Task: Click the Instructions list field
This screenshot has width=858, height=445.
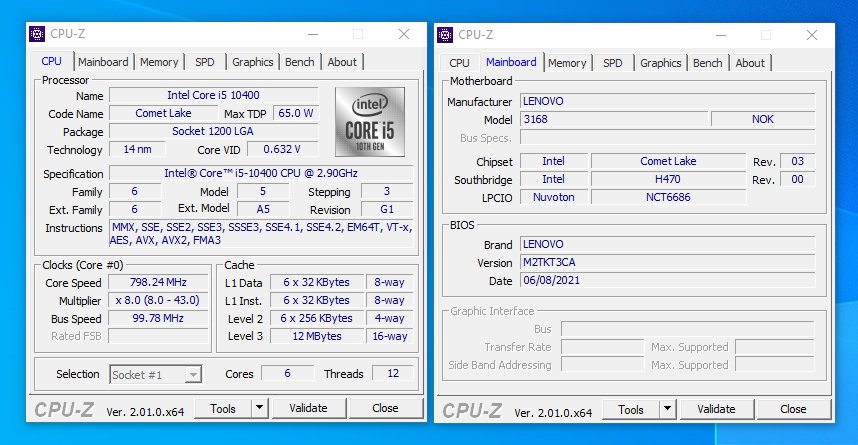Action: pyautogui.click(x=261, y=234)
